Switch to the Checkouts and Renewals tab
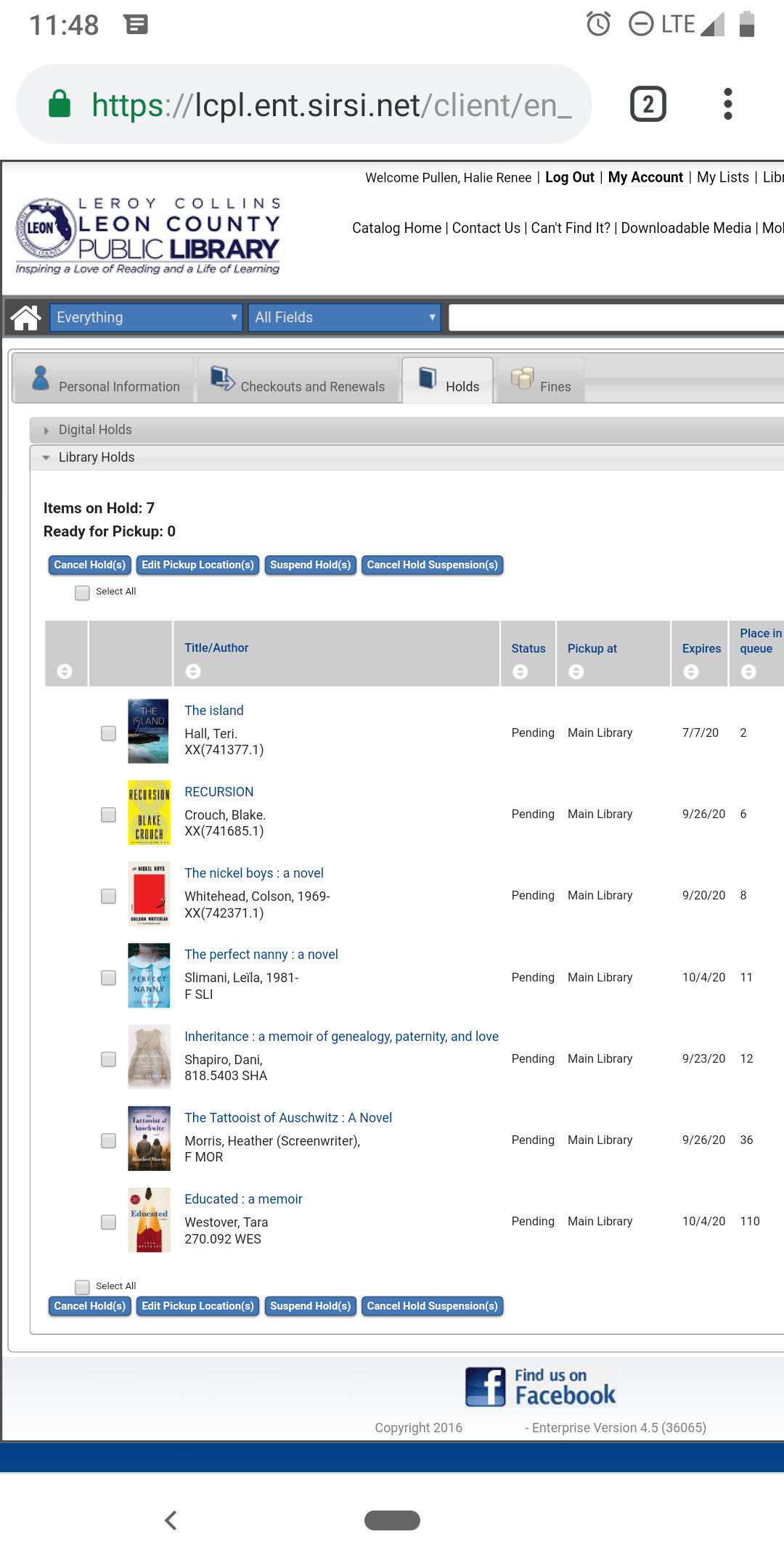Viewport: 784px width, 1568px height. [298, 380]
